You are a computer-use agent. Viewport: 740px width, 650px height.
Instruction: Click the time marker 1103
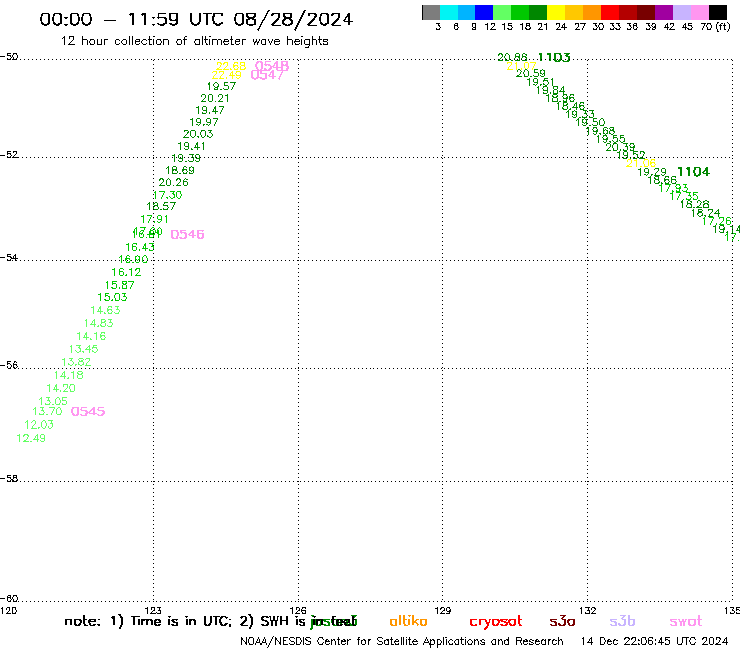(x=554, y=58)
